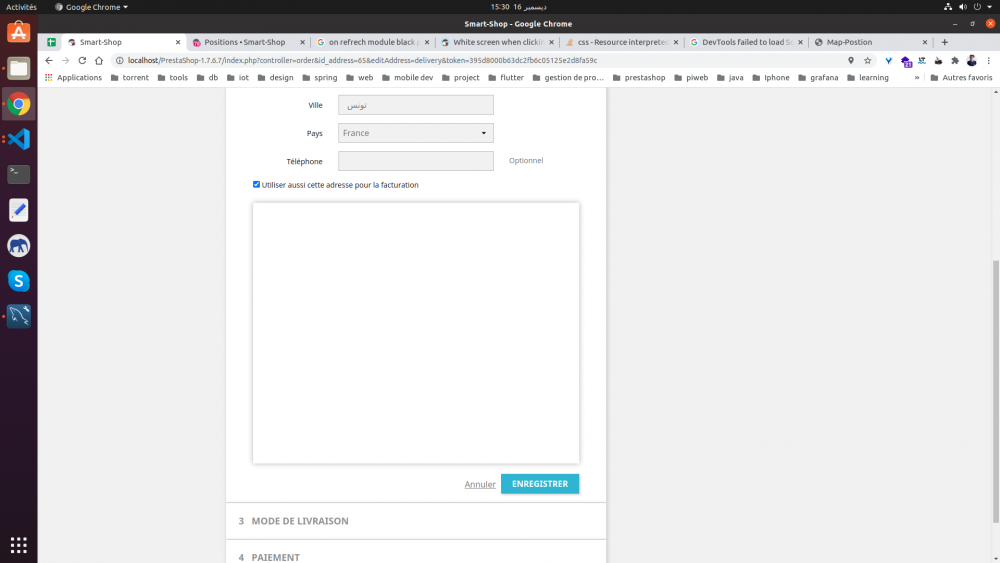
Task: View site information for localhost
Action: point(119,61)
